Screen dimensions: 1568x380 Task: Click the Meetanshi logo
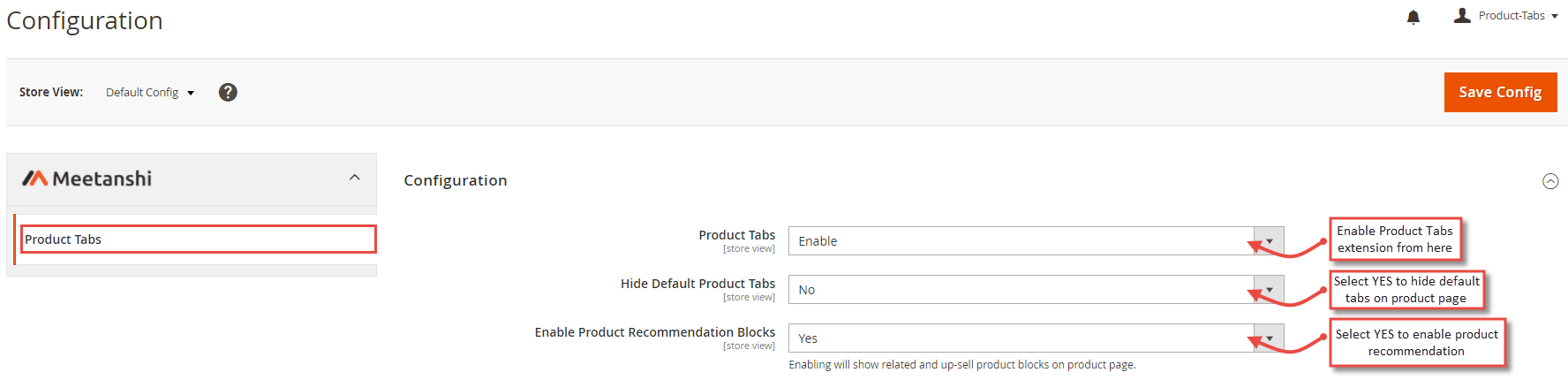[x=87, y=179]
